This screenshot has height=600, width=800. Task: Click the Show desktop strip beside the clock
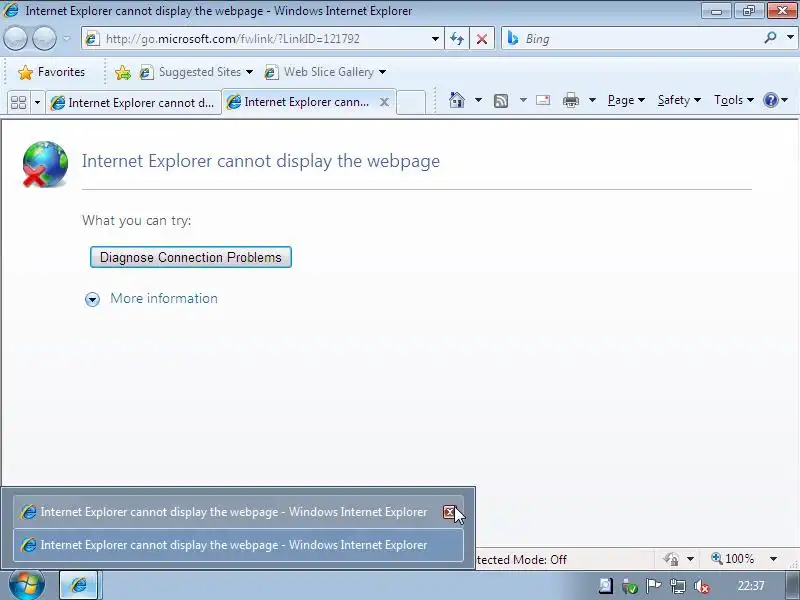(x=792, y=585)
